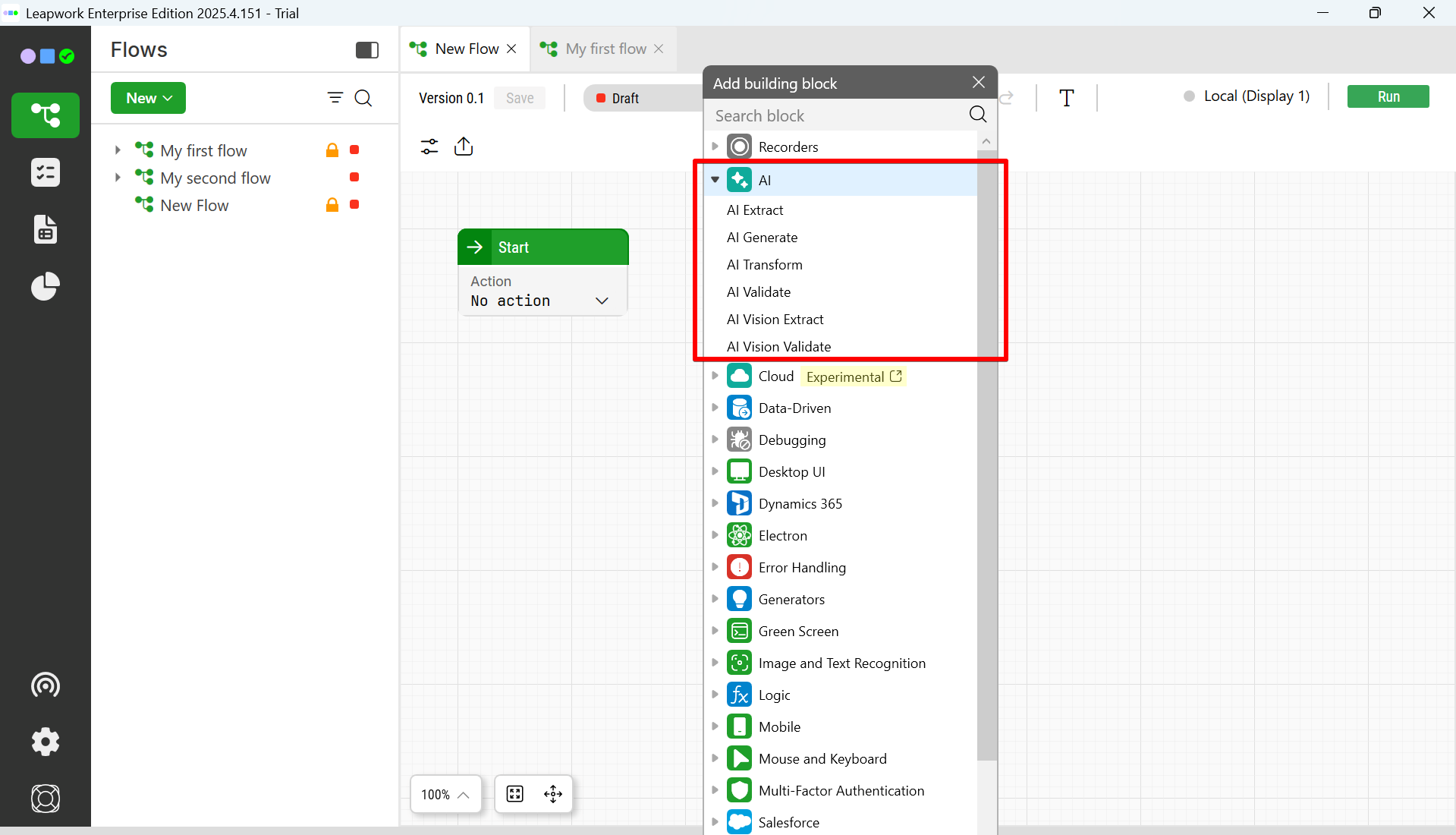Add a text annotation with T tool
The width and height of the screenshot is (1456, 835).
tap(1067, 98)
